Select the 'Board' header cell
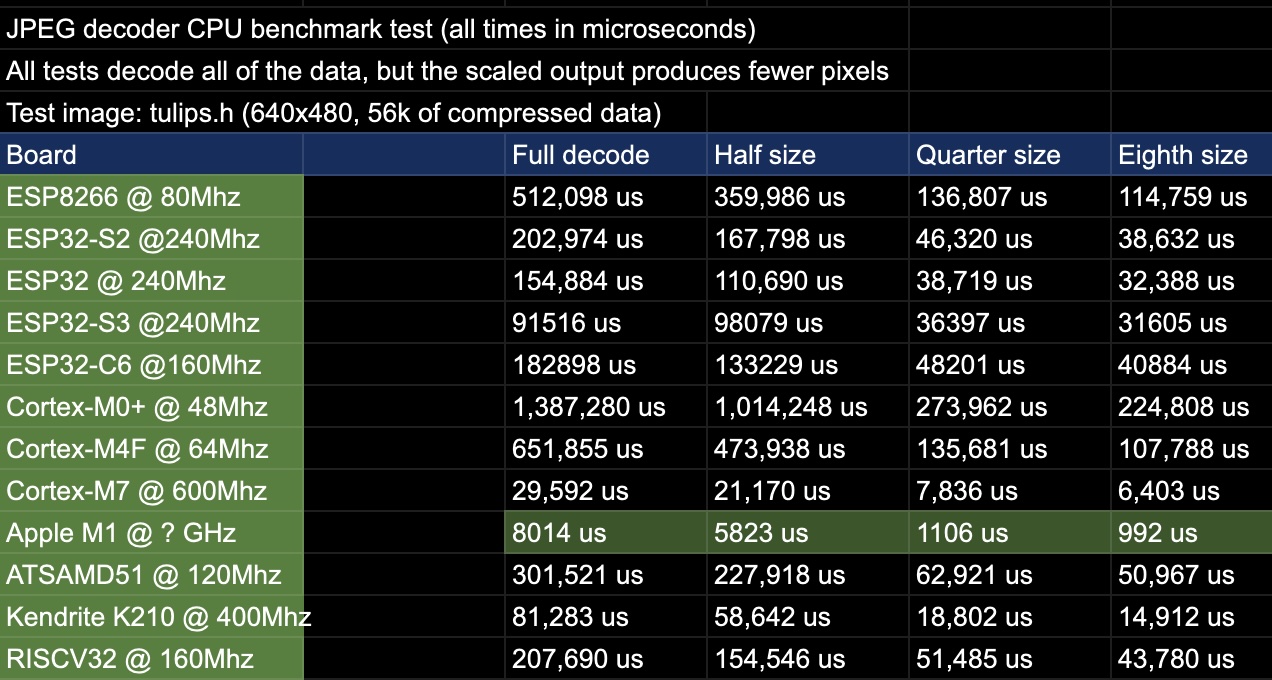This screenshot has width=1272, height=680. (x=150, y=155)
